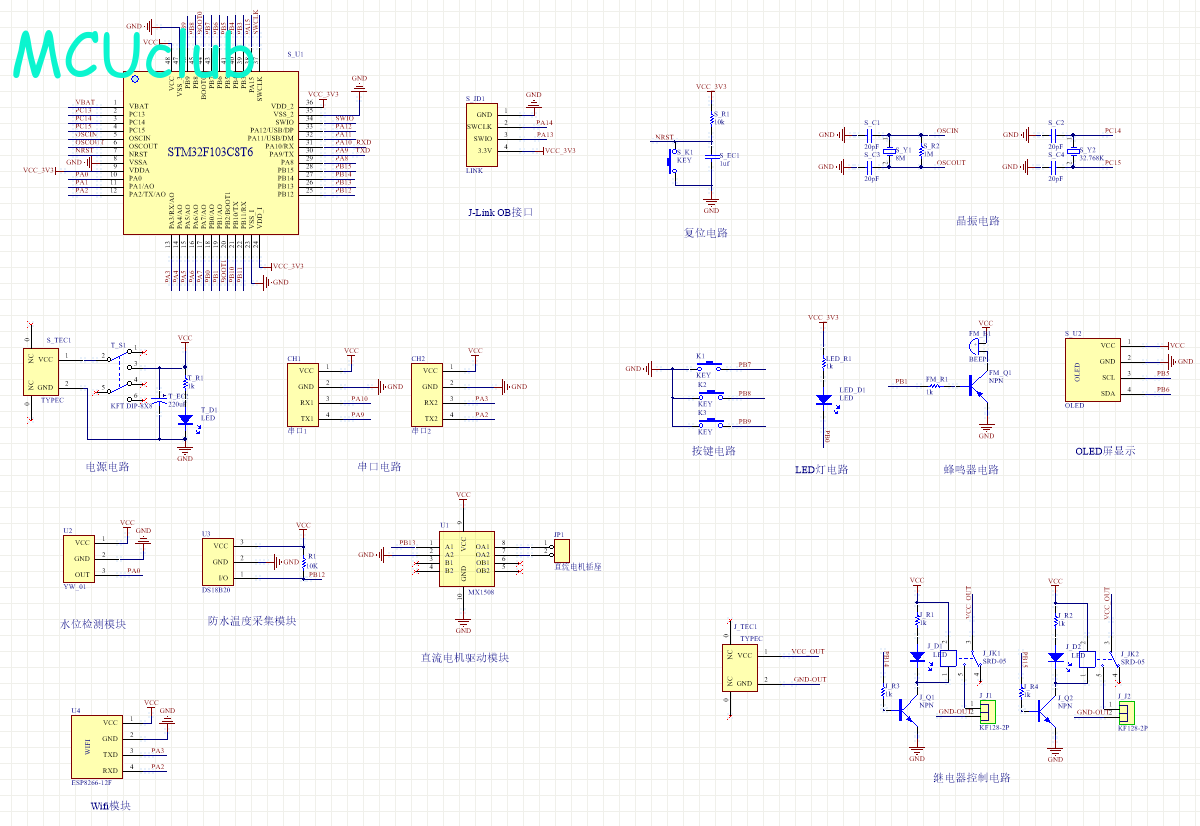This screenshot has height=826, width=1200.
Task: Click the S_C4 20pF capacitor
Action: pyautogui.click(x=1055, y=166)
